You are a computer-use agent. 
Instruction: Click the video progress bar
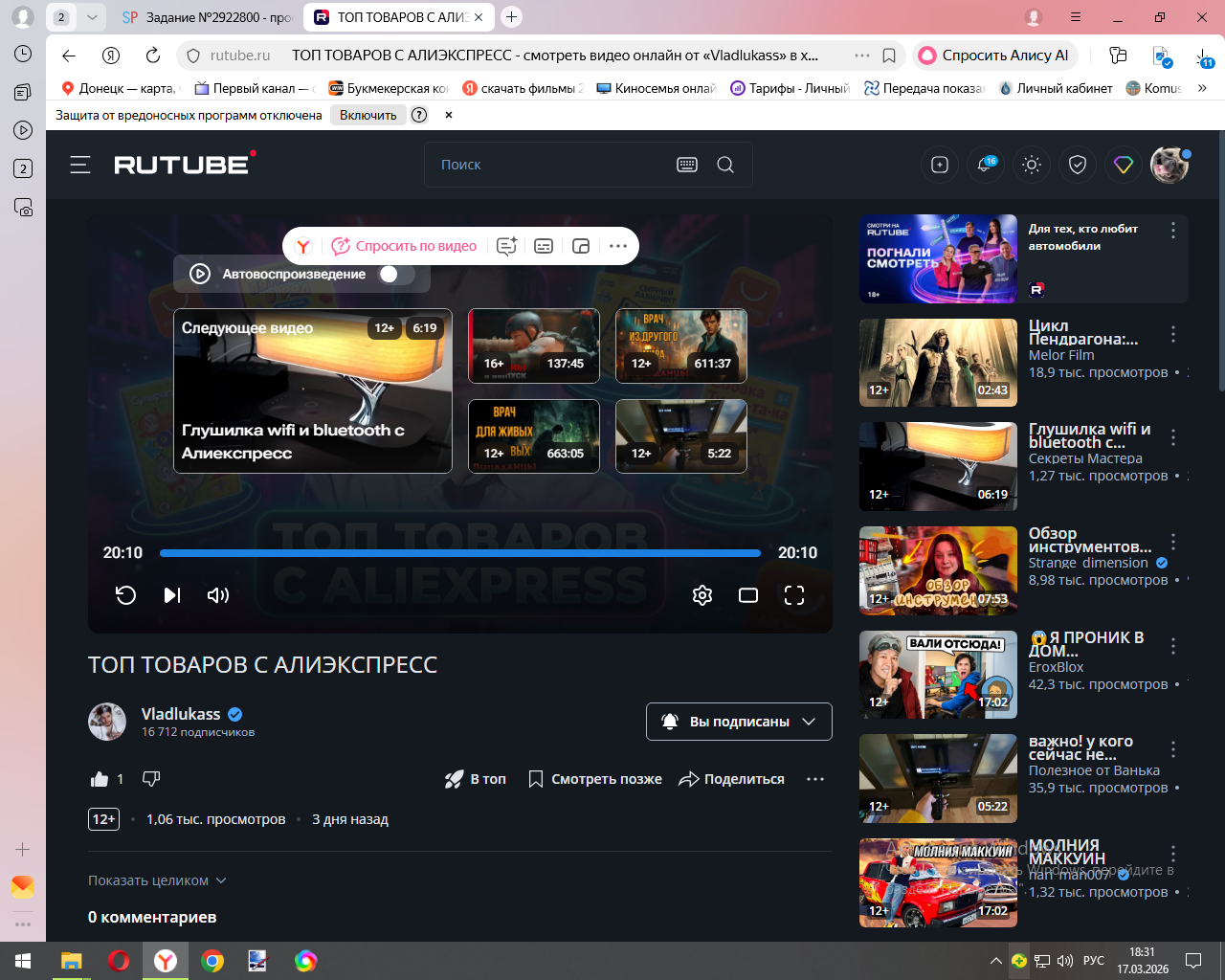(459, 553)
